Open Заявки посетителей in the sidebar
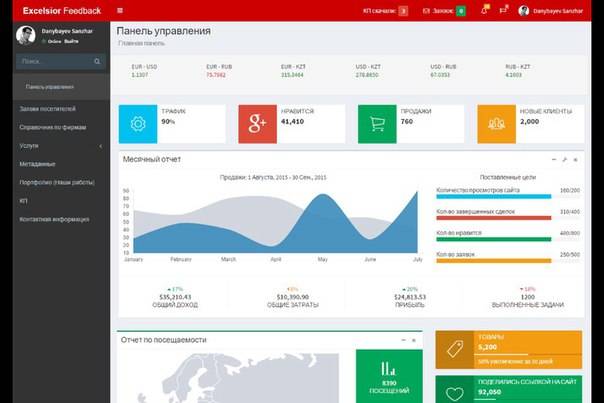The image size is (604, 403). pyautogui.click(x=47, y=108)
